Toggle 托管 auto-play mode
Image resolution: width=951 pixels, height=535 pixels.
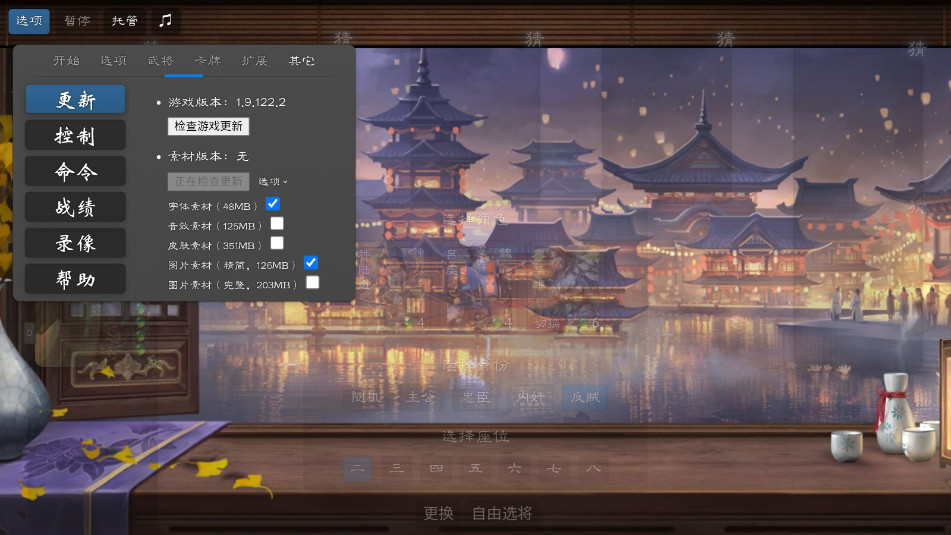click(125, 21)
